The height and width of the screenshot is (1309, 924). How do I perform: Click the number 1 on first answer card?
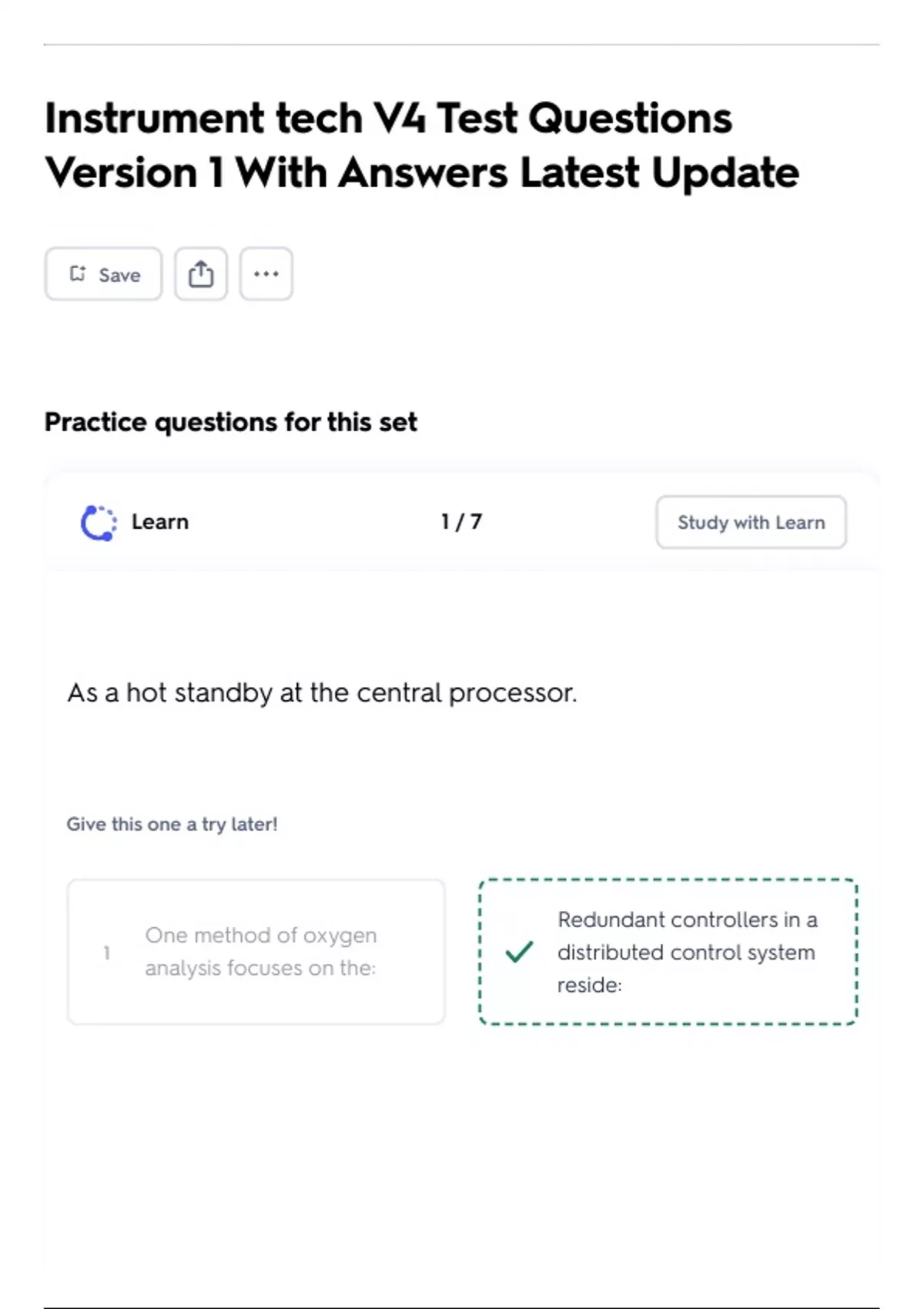[x=107, y=953]
